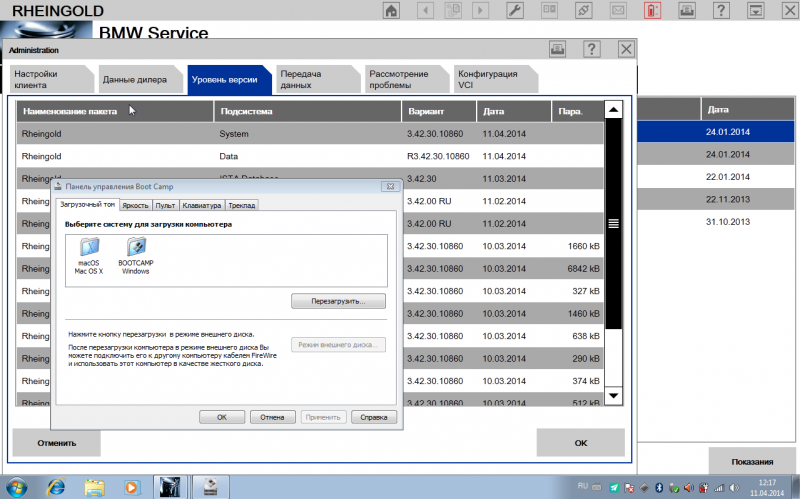The height and width of the screenshot is (499, 800).
Task: Click the RU language indicator
Action: (583, 486)
